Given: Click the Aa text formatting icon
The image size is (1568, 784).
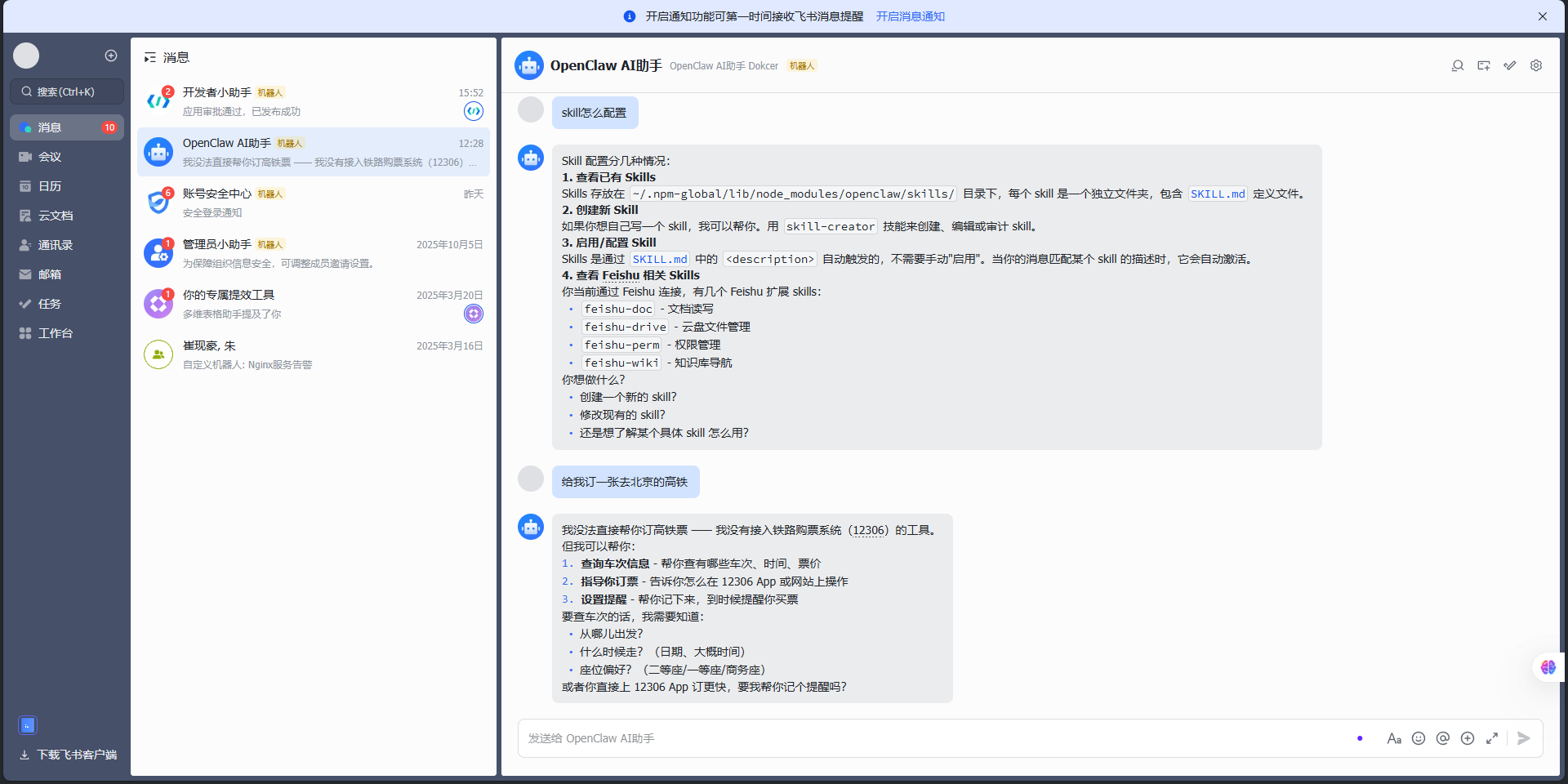Looking at the screenshot, I should click(x=1393, y=738).
